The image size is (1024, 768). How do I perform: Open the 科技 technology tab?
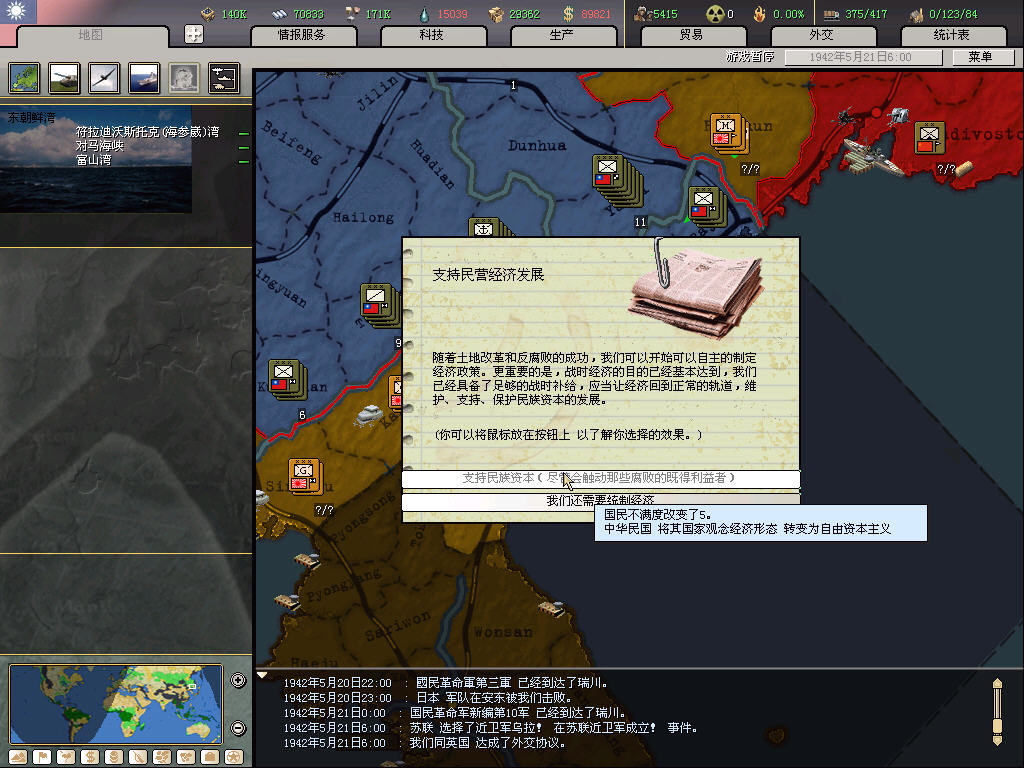click(x=433, y=35)
